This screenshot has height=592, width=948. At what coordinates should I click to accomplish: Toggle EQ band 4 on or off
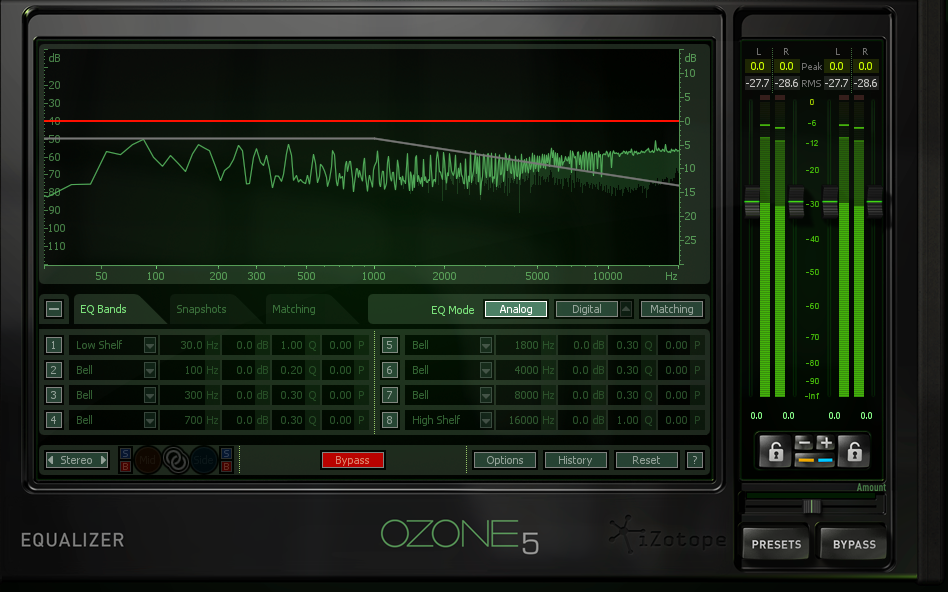(53, 420)
